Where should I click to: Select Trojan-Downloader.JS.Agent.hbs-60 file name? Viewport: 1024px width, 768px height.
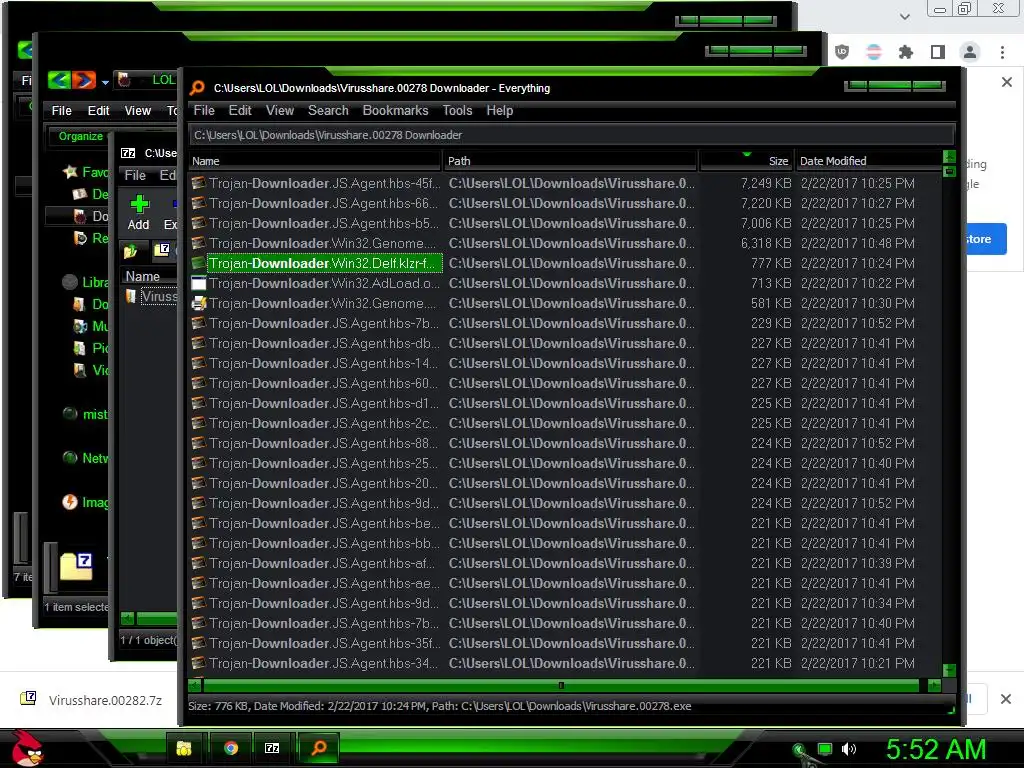click(324, 383)
